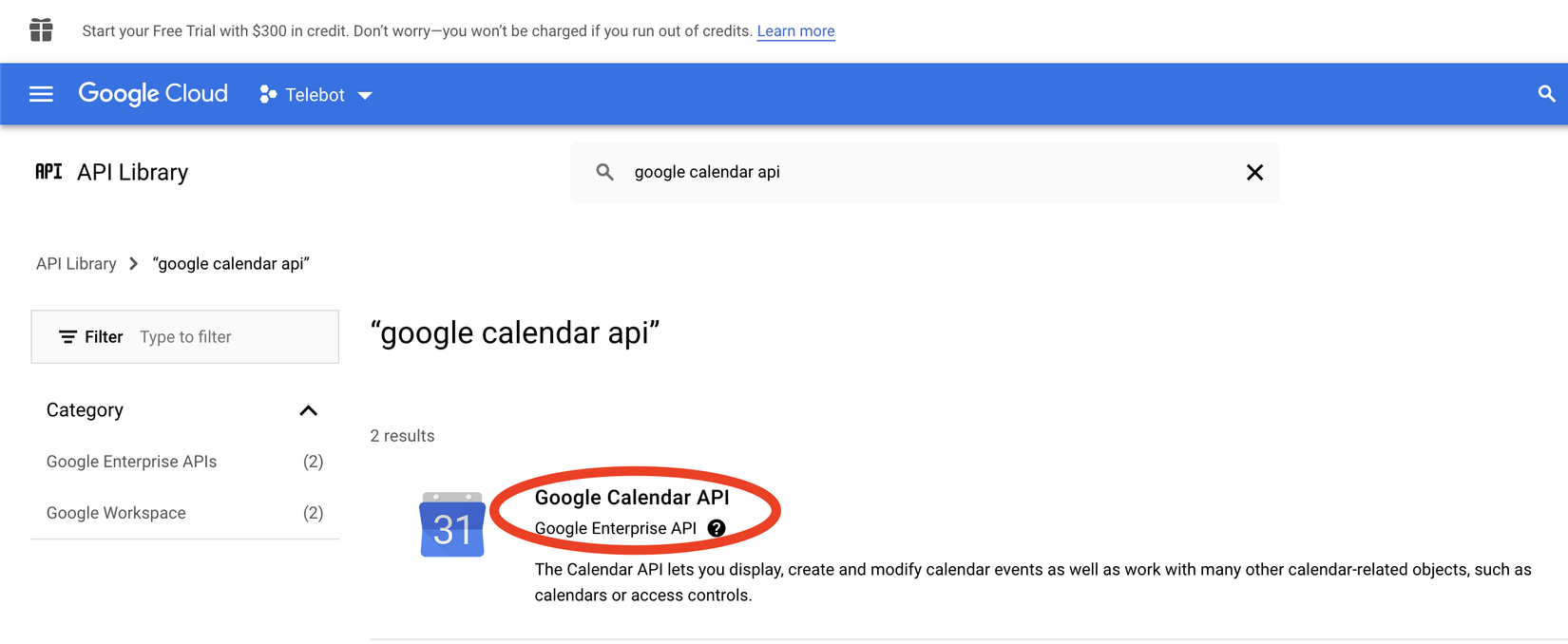Click the breadcrumb chevron separator
1568x644 pixels.
(x=134, y=264)
